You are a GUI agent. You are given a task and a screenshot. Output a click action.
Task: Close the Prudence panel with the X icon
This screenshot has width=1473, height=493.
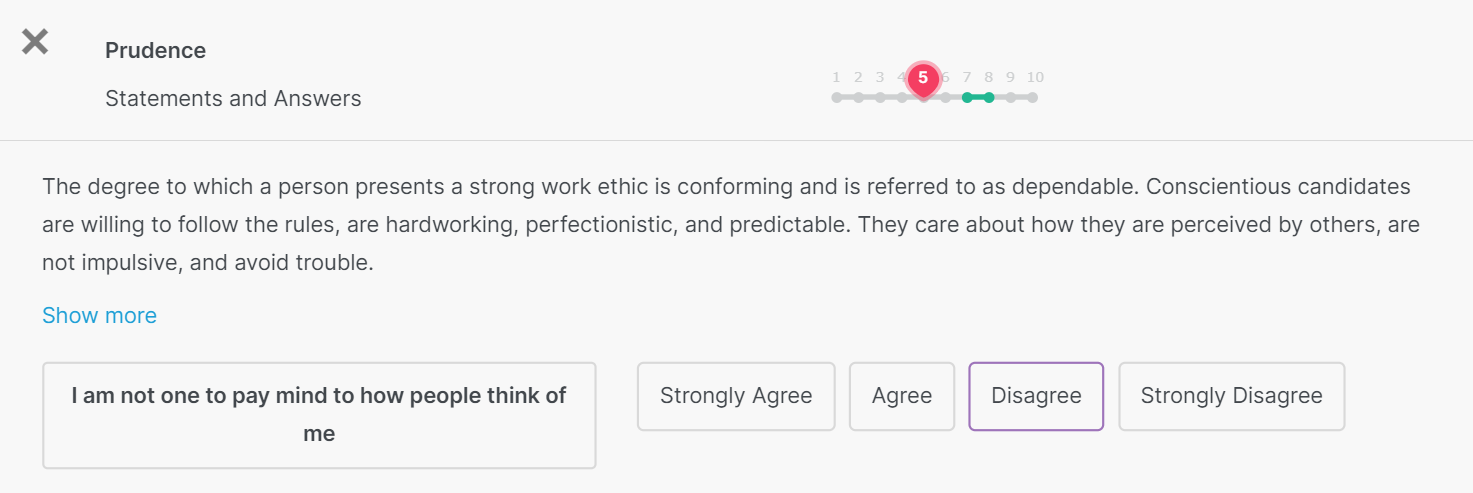(x=35, y=42)
